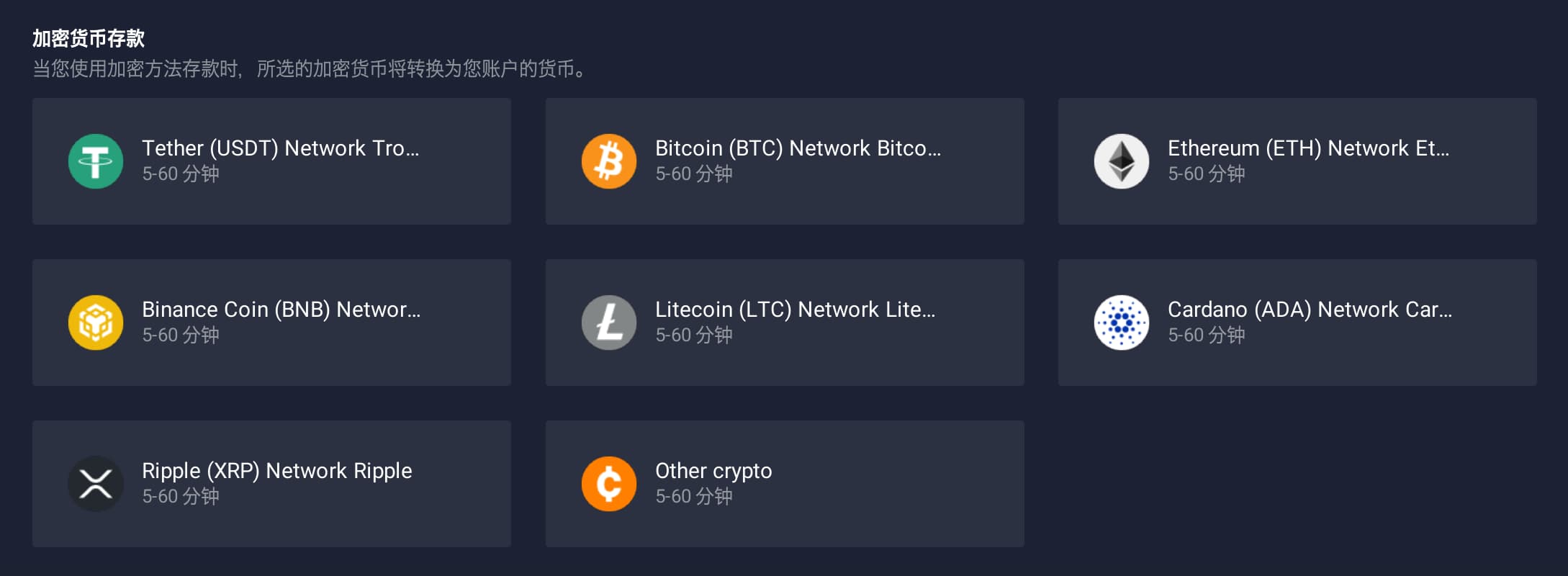Open Ripple (XRP) Network Ripple label
The width and height of the screenshot is (1568, 576).
(x=277, y=471)
